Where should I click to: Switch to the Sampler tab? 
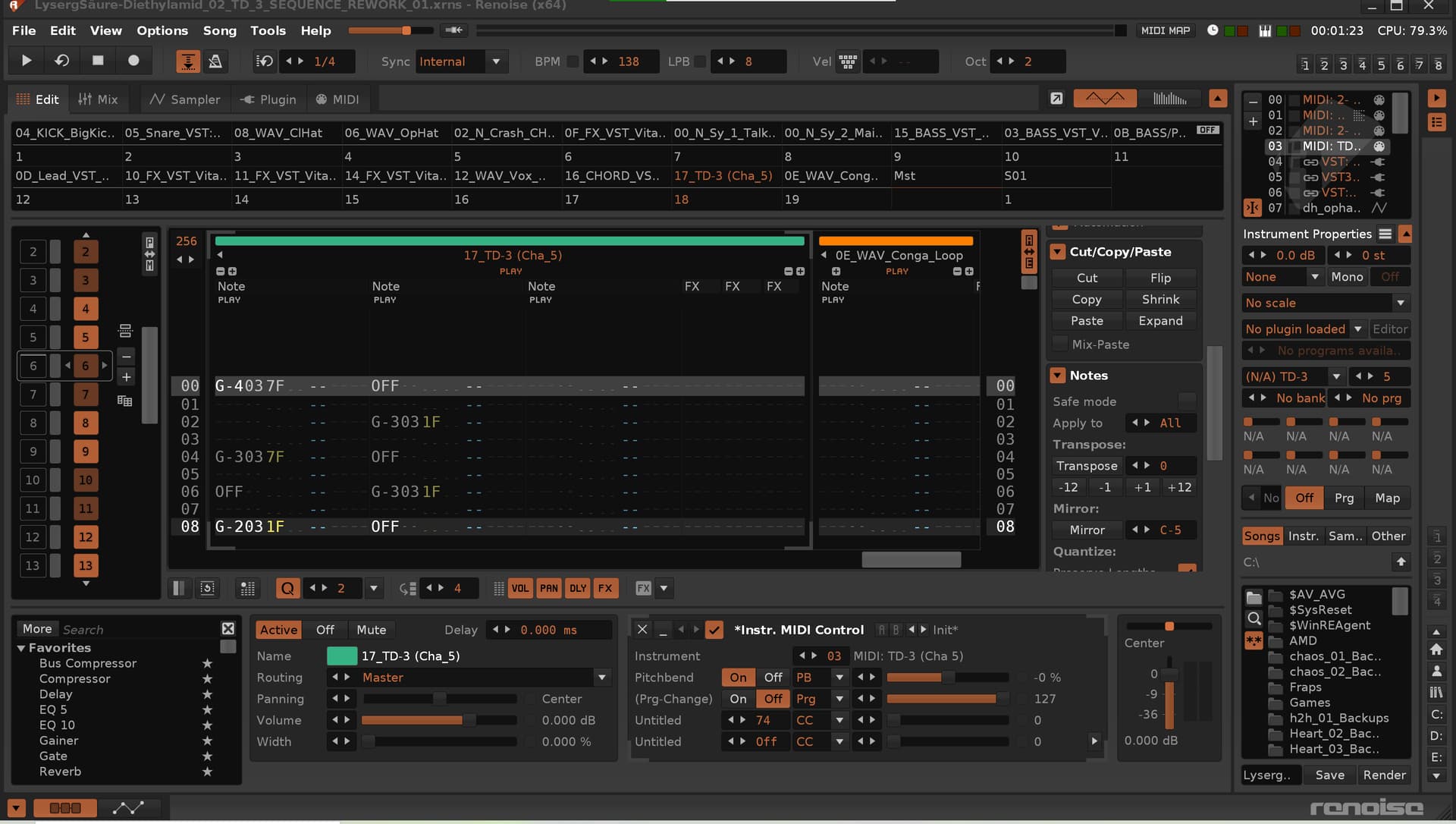click(184, 99)
